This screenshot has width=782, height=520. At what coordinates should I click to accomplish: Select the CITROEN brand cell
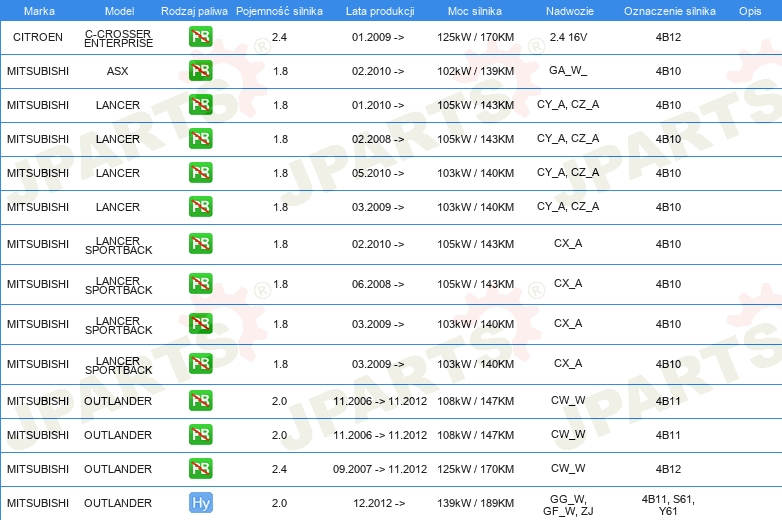tap(38, 37)
